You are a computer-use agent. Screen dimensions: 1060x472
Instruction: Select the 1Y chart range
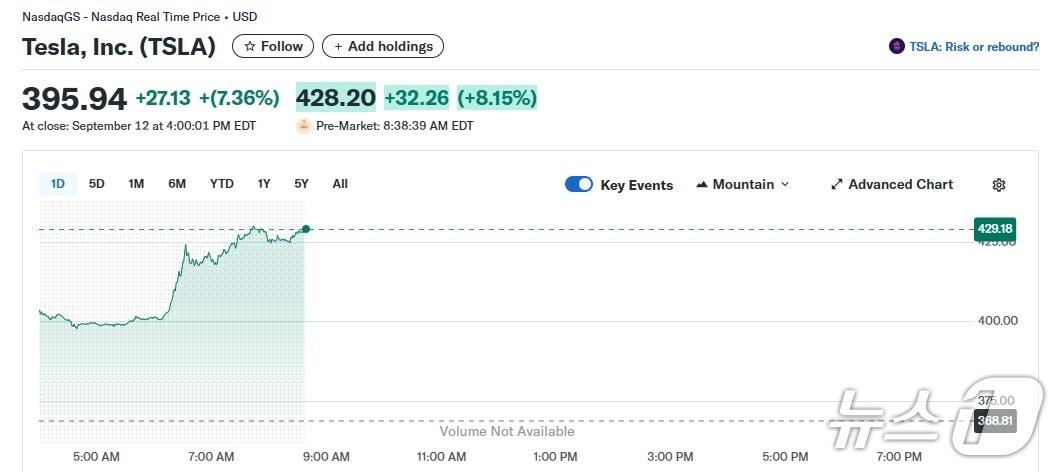(264, 184)
